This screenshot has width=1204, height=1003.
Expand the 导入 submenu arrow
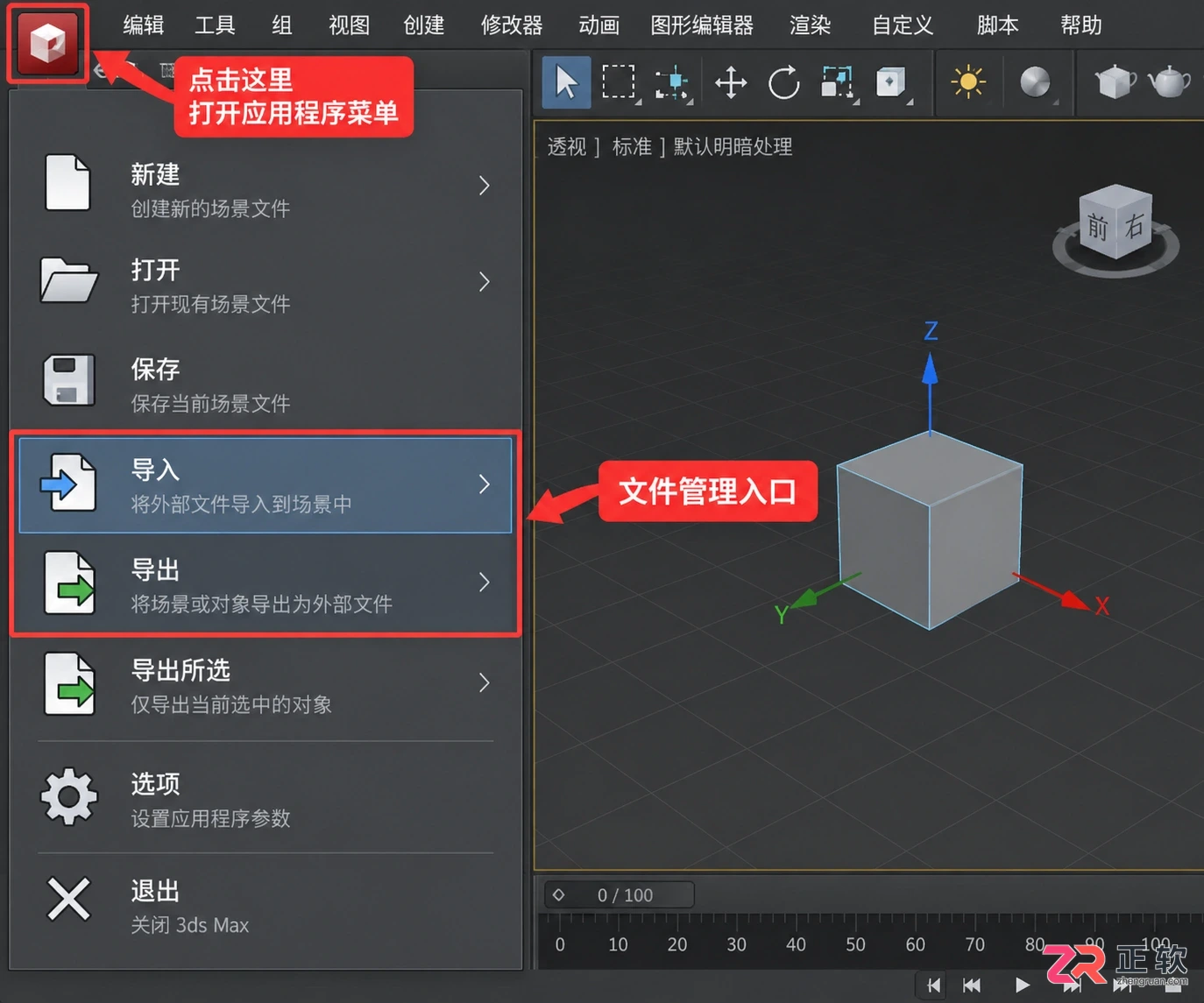coord(485,484)
